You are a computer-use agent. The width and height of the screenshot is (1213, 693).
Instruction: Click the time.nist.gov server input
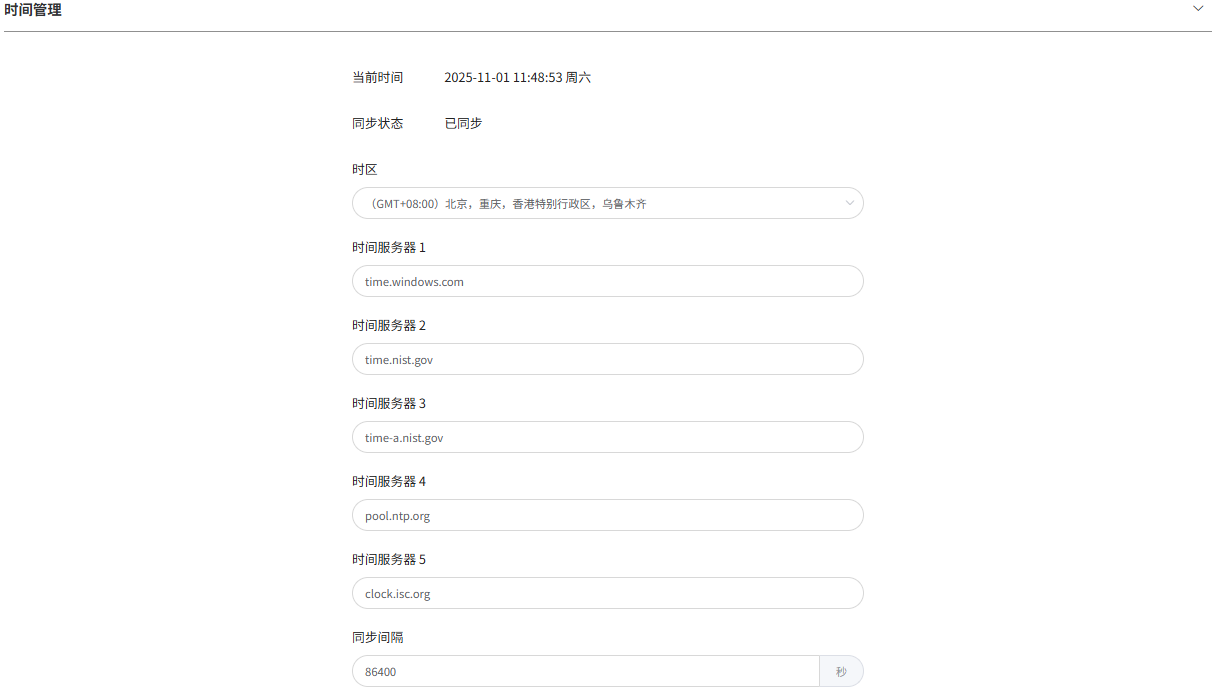[607, 359]
